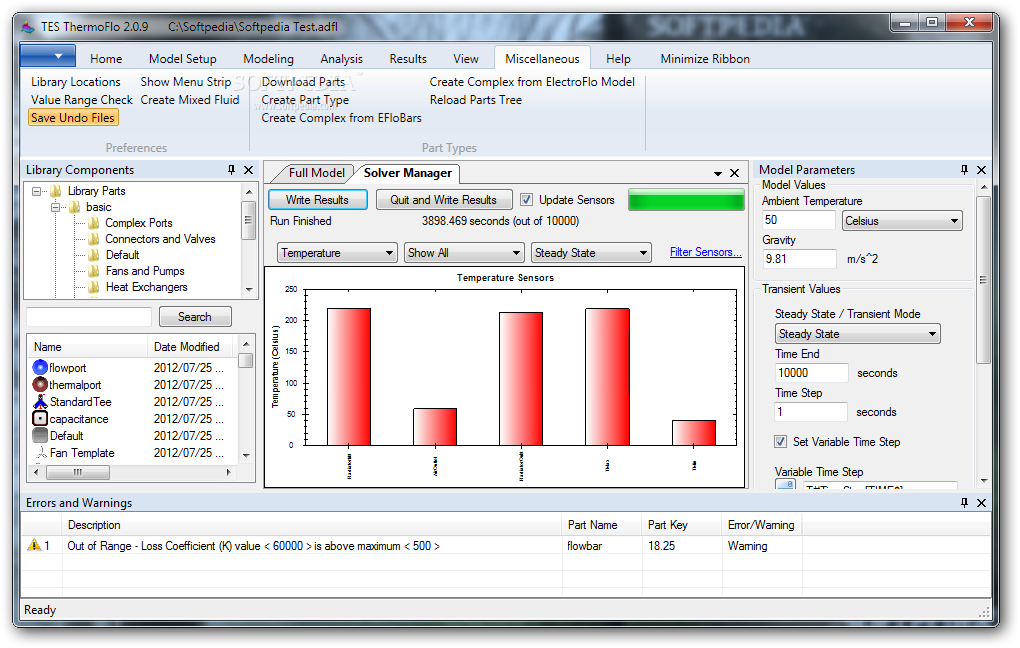Click Value Range Check
1020x648 pixels.
pyautogui.click(x=82, y=100)
